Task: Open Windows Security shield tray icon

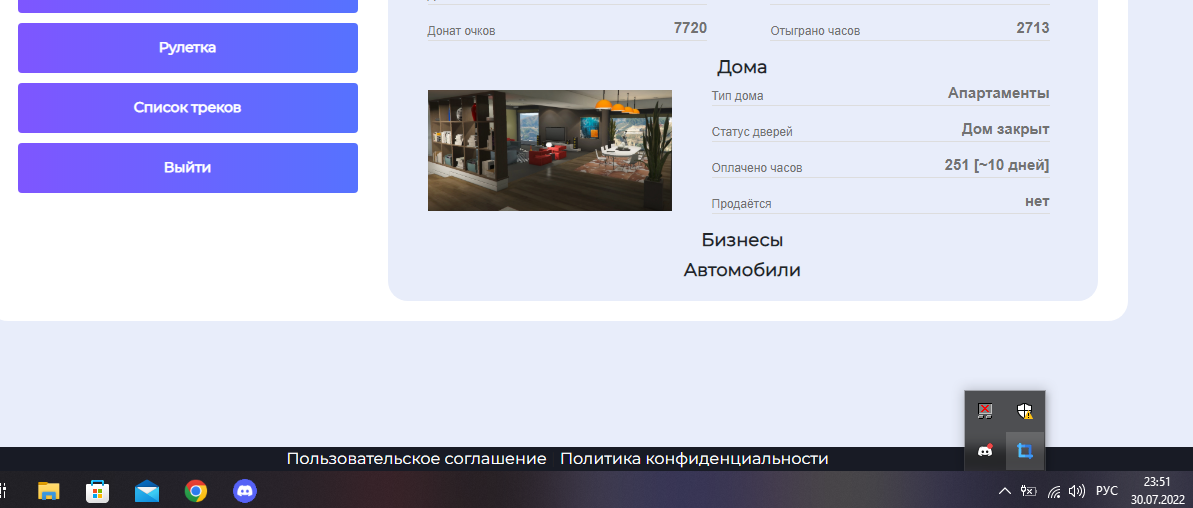Action: [1024, 411]
